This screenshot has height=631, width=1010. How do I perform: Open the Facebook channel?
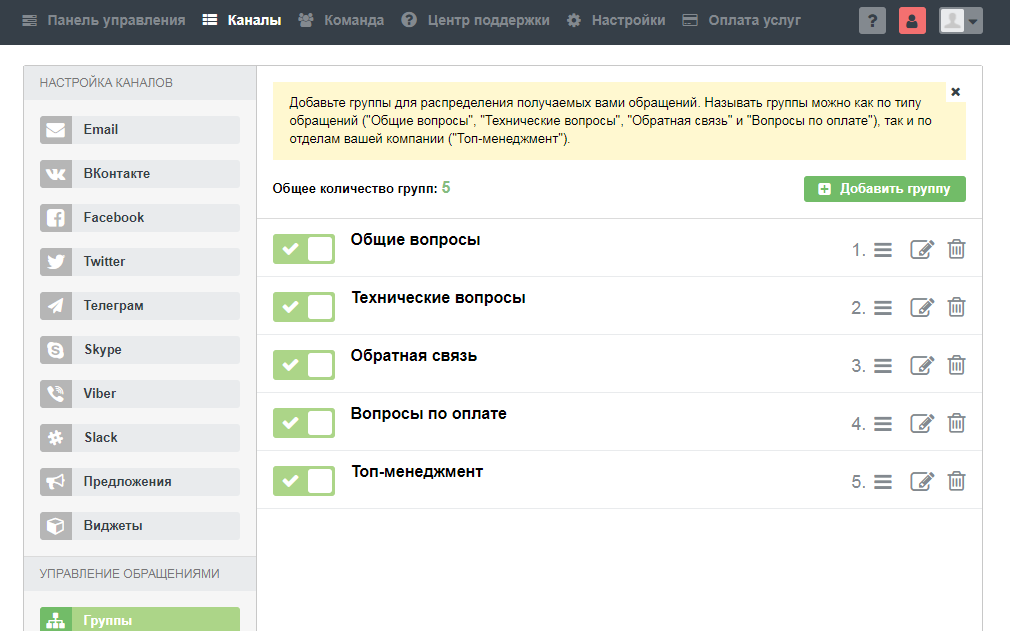click(138, 217)
